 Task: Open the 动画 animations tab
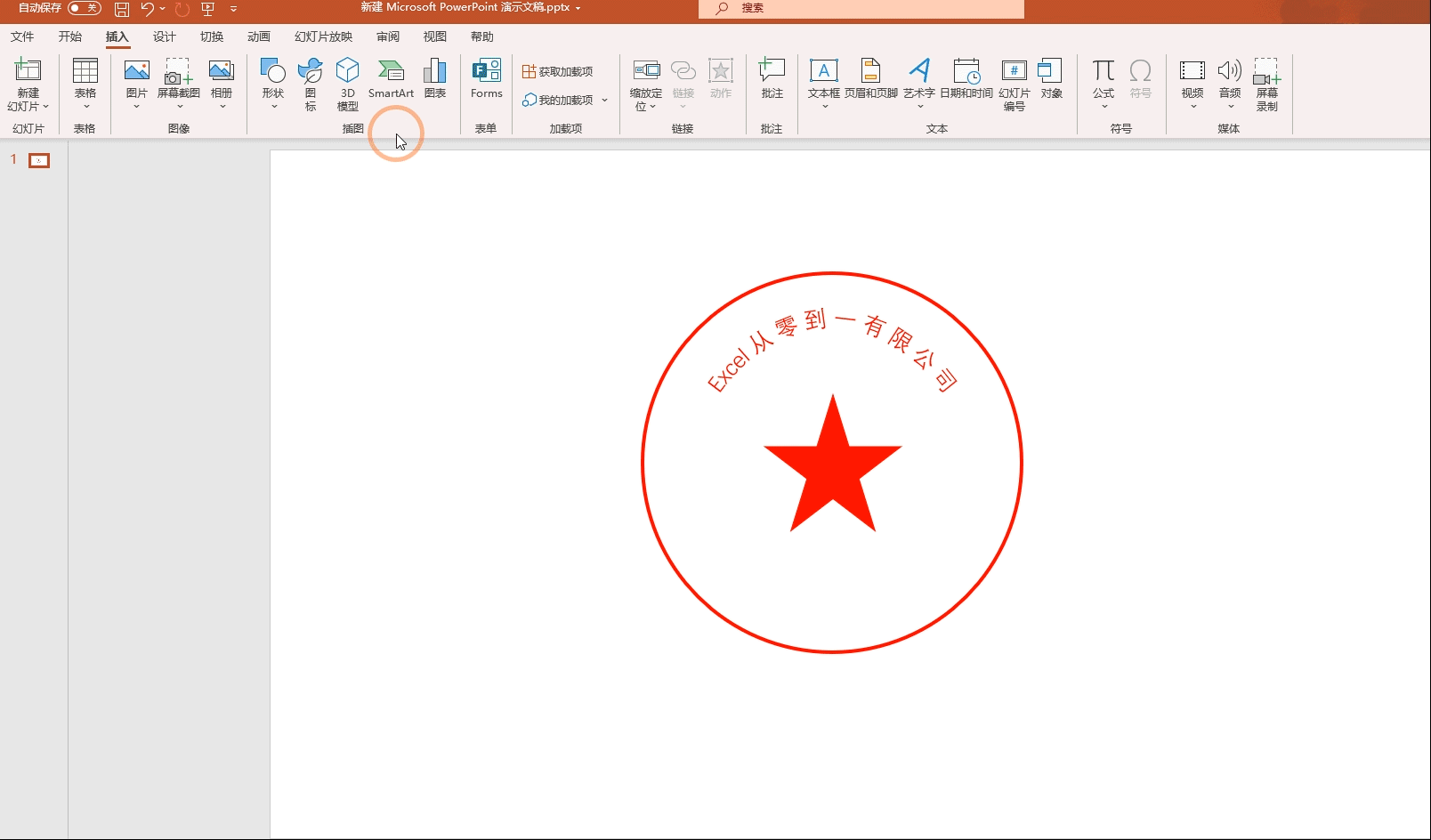click(259, 36)
